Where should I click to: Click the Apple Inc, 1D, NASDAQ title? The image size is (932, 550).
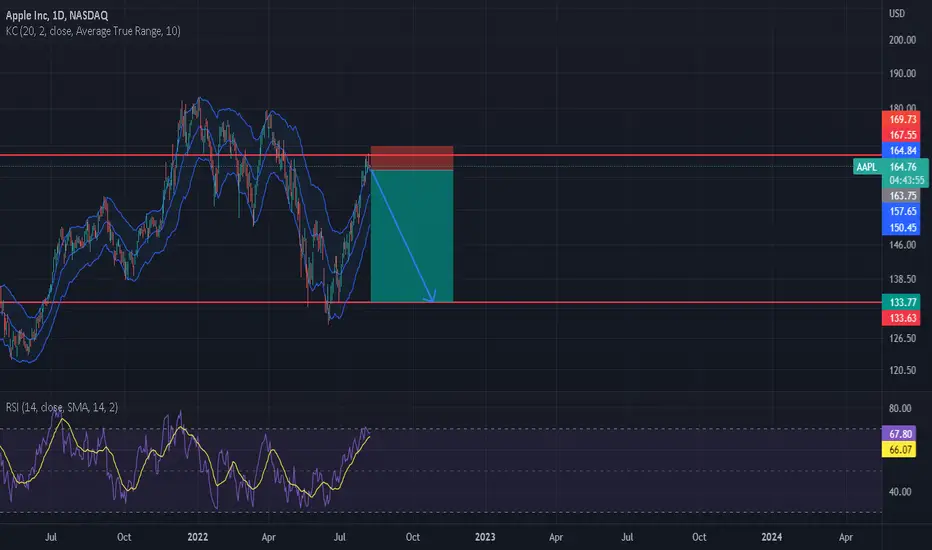coord(57,15)
